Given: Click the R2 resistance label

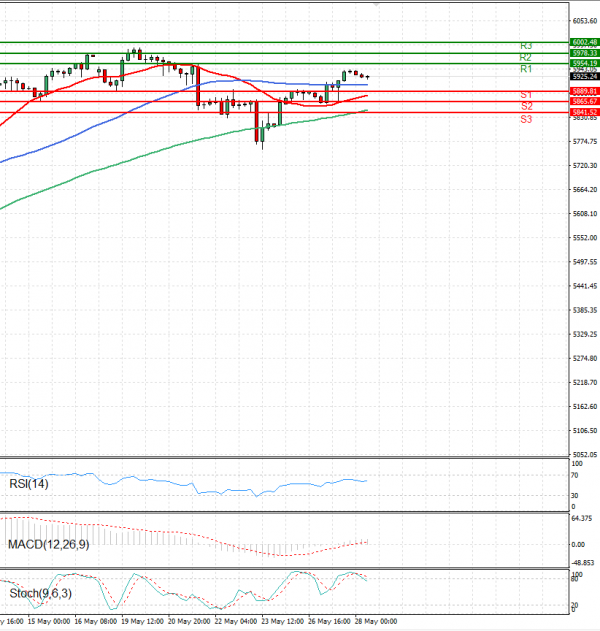Looking at the screenshot, I should click(526, 58).
